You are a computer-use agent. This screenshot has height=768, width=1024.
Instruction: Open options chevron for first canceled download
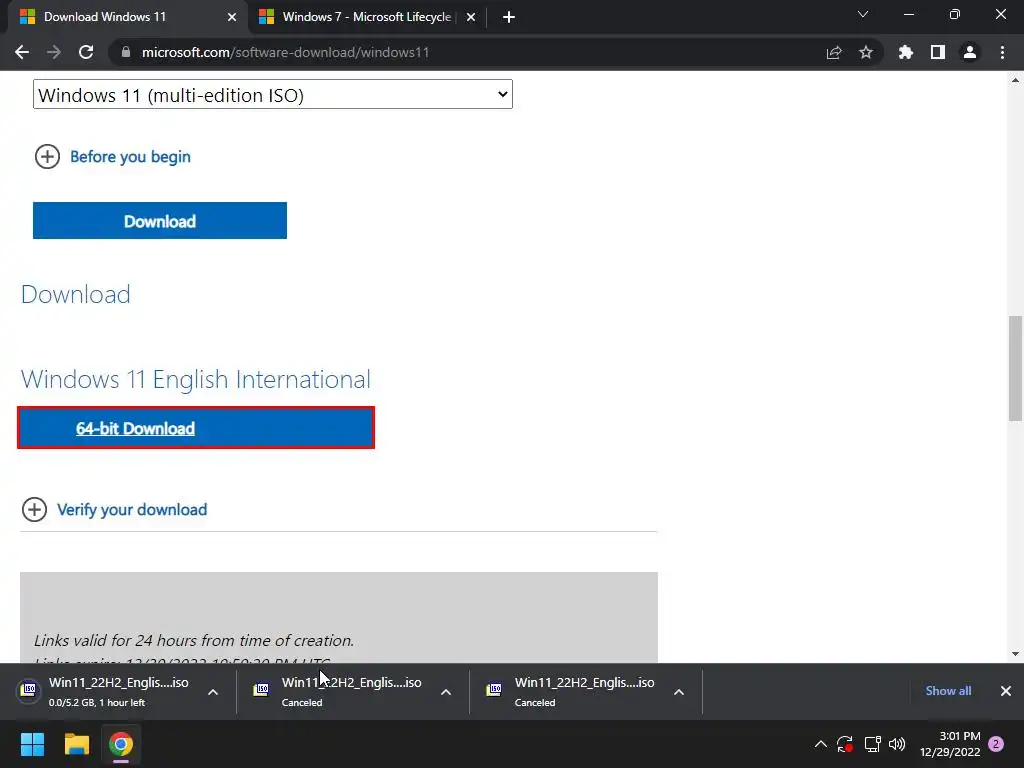[x=446, y=692]
